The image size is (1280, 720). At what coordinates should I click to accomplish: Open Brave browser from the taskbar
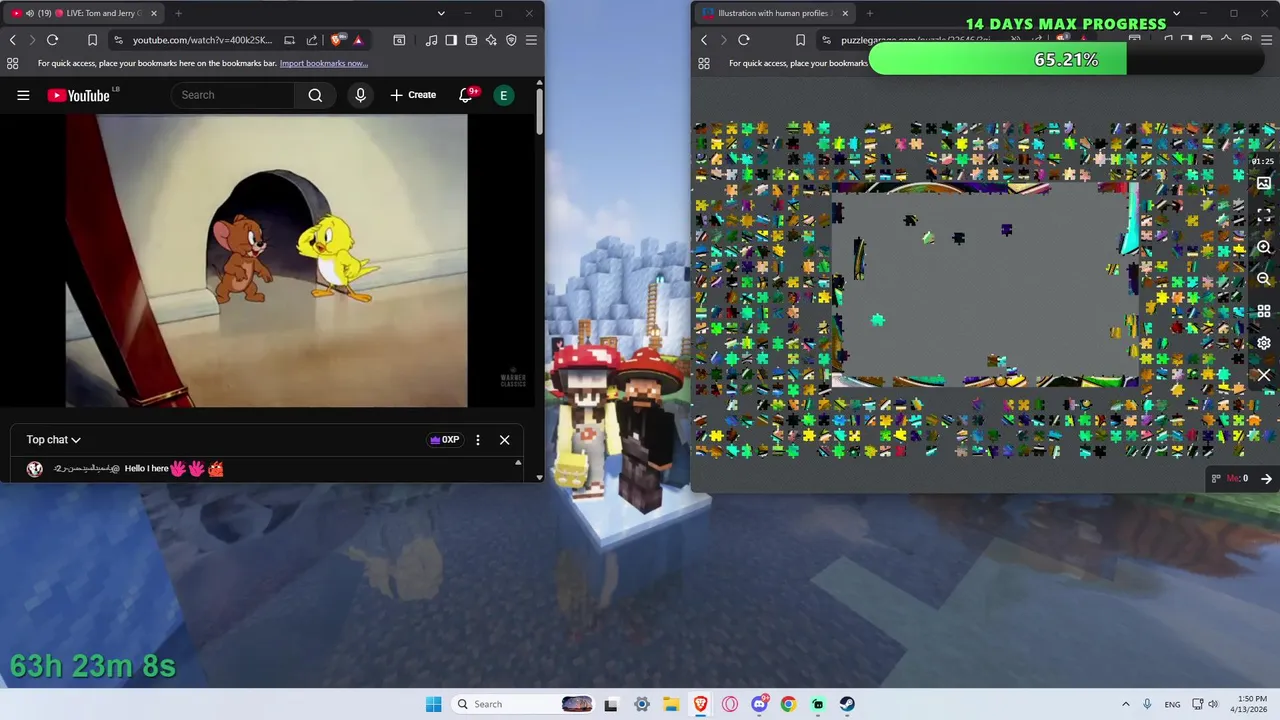(700, 704)
